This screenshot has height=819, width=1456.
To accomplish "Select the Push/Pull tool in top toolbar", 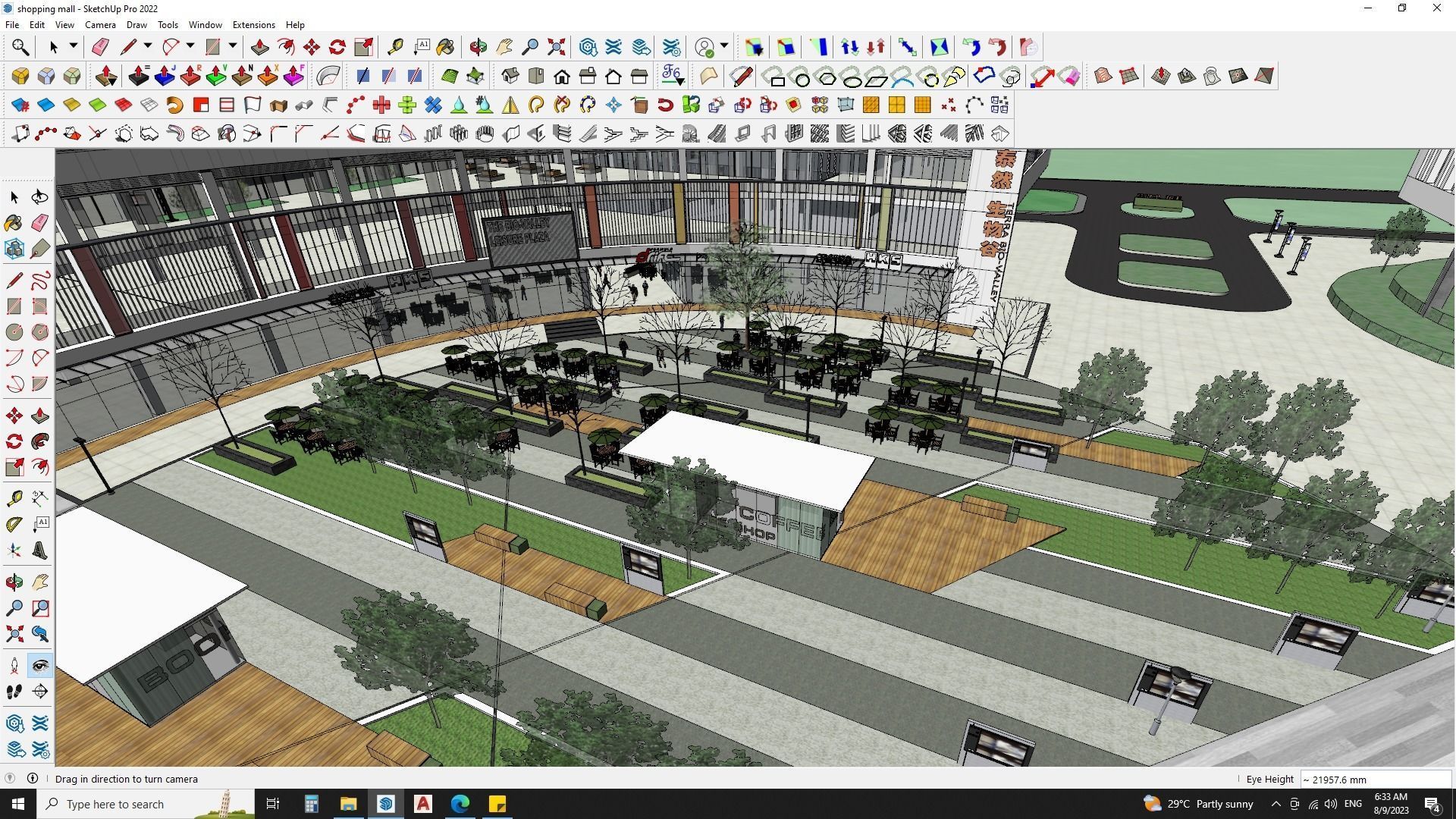I will 259,47.
